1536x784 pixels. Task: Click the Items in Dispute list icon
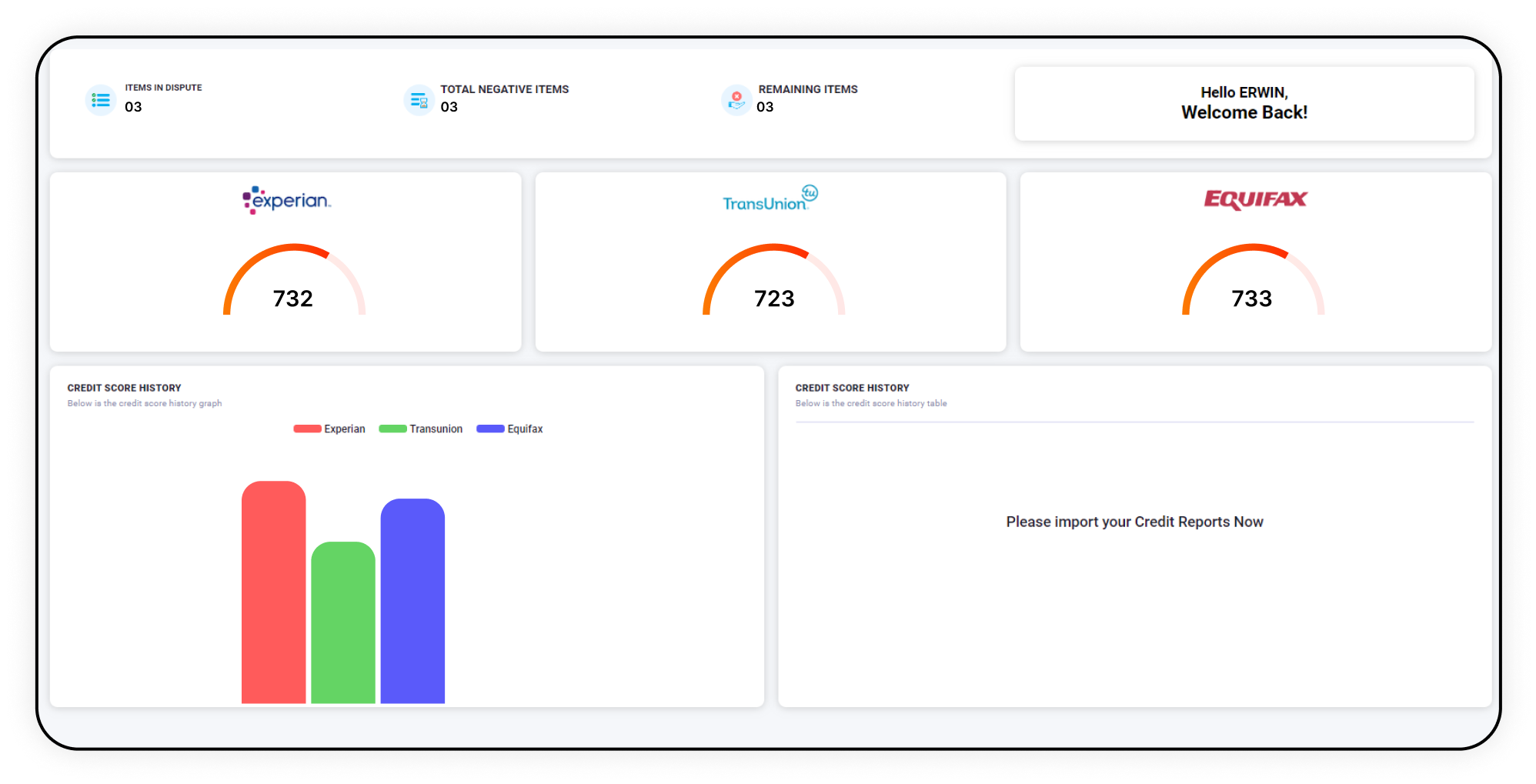tap(101, 100)
